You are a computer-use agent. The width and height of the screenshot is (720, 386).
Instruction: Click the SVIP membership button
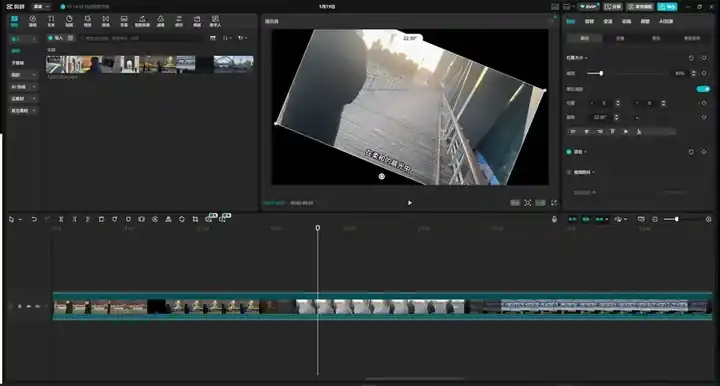click(588, 6)
